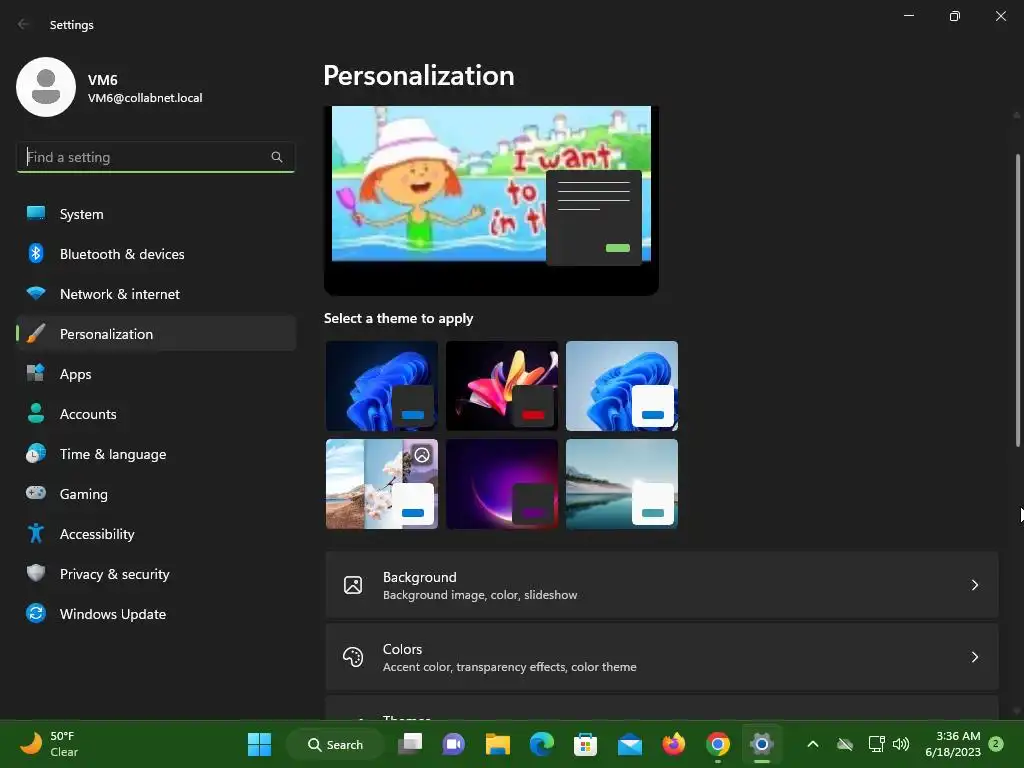Apply the spotlight cherry blossom theme
The width and height of the screenshot is (1024, 768).
pyautogui.click(x=382, y=484)
